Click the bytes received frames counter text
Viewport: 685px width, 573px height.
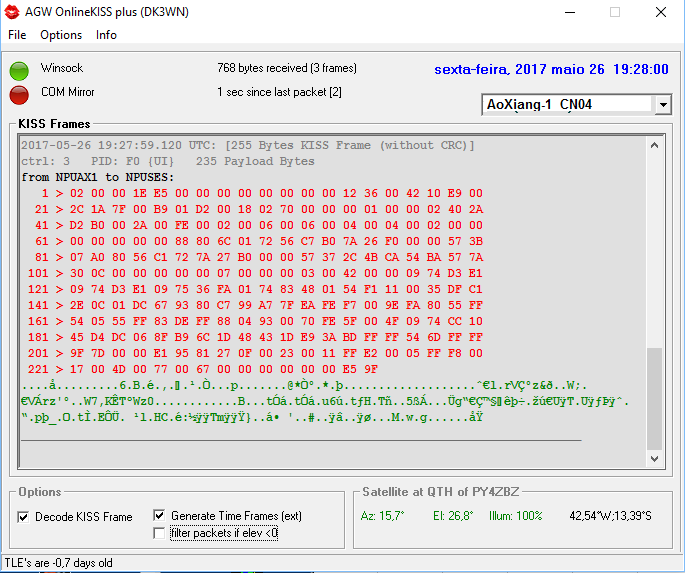click(286, 69)
